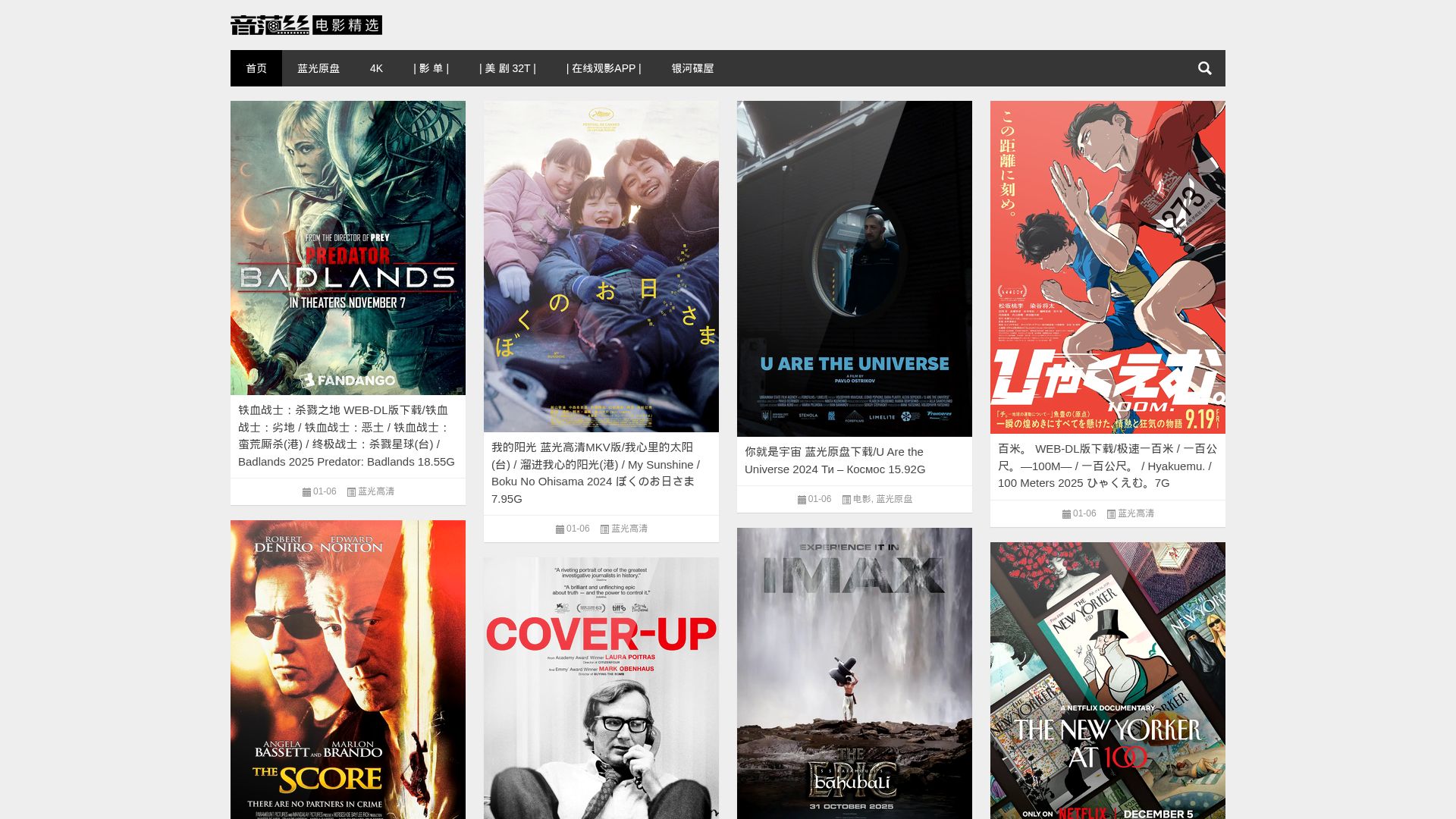Open the 蓝光原盘 menu item
The image size is (1456, 819).
point(318,68)
